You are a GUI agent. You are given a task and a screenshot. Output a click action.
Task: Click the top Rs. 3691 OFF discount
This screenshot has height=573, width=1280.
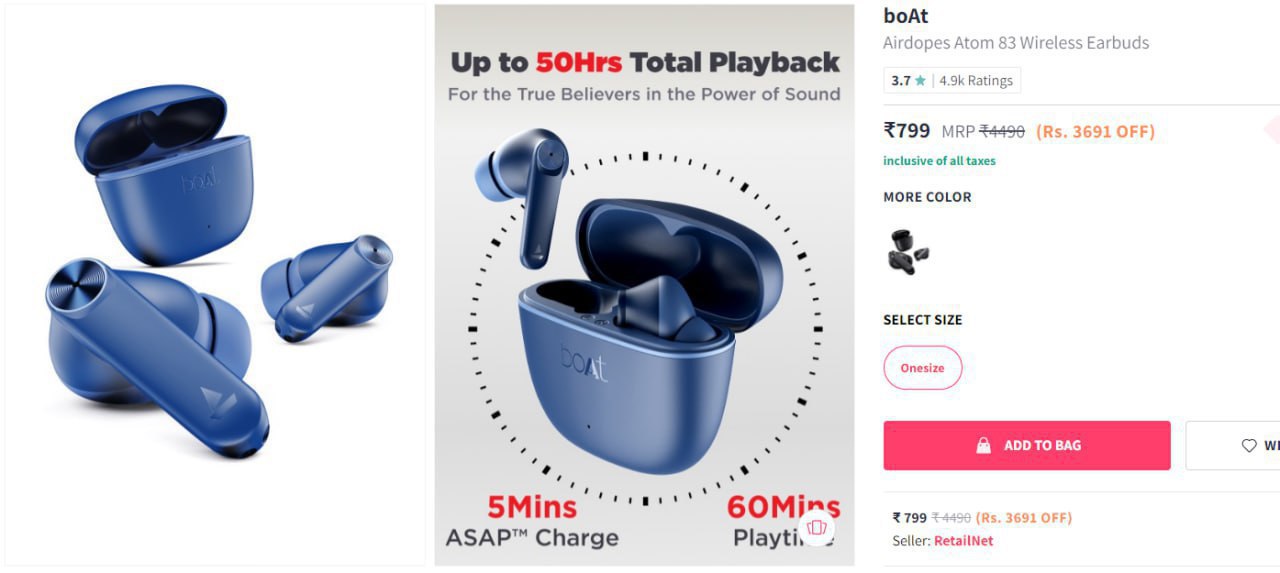(x=1095, y=131)
